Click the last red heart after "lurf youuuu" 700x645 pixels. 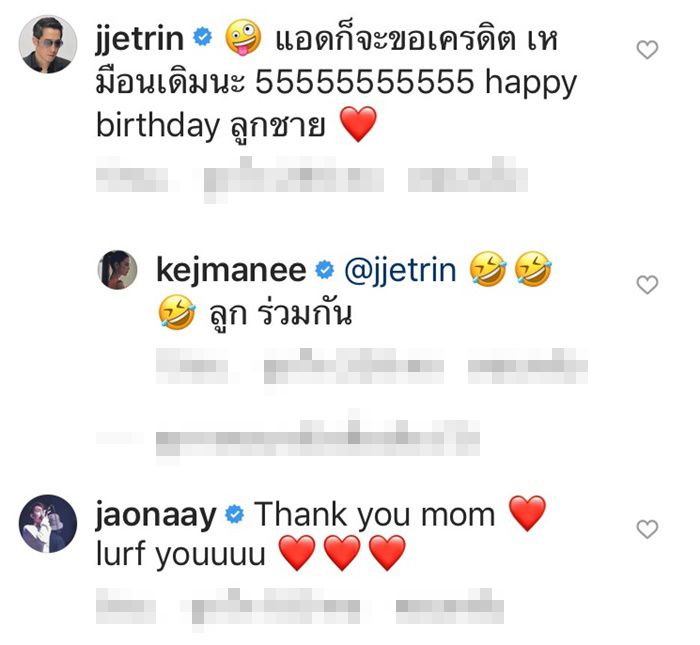(388, 554)
